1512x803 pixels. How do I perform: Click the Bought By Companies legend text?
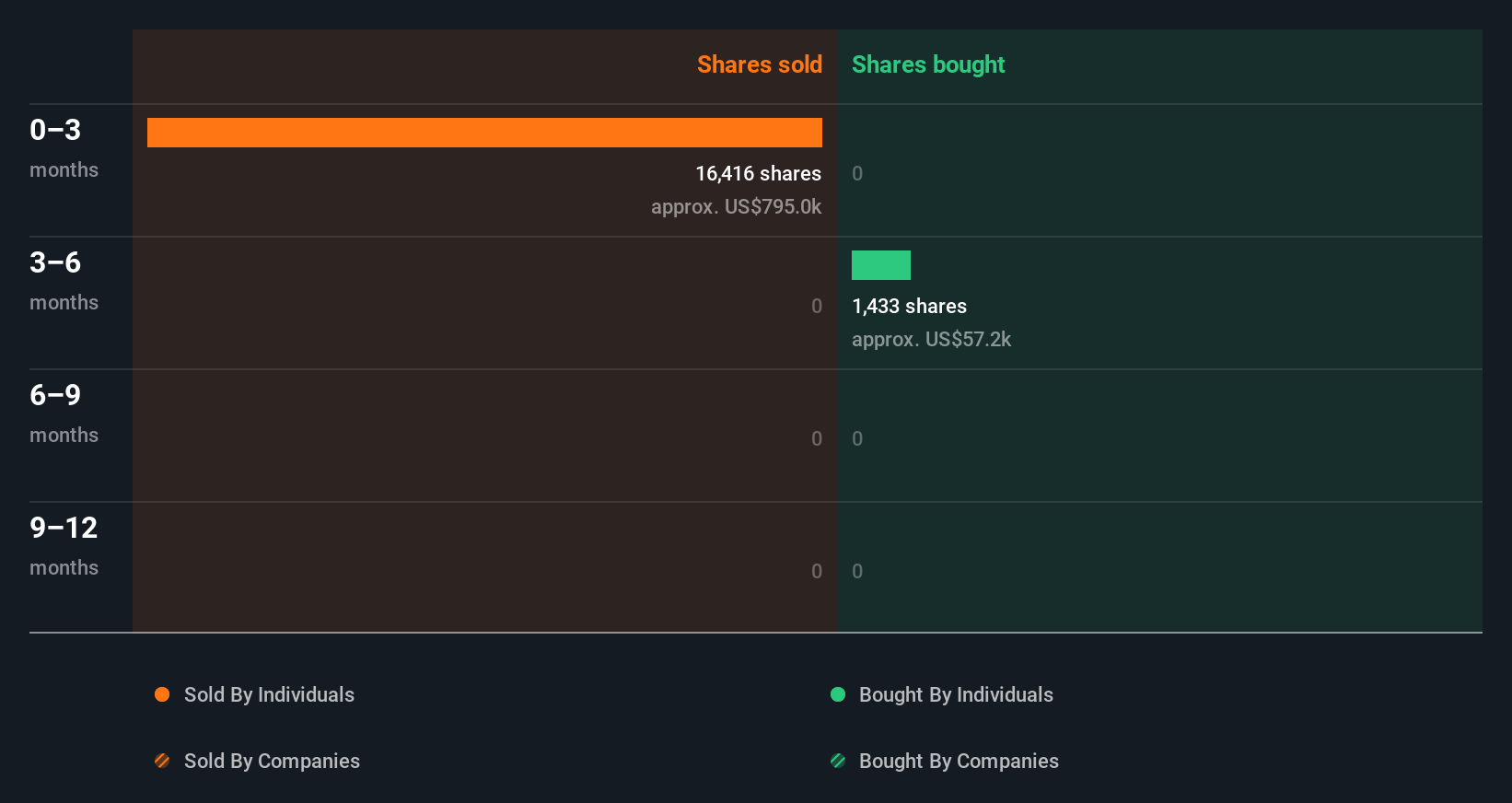pyautogui.click(x=959, y=761)
